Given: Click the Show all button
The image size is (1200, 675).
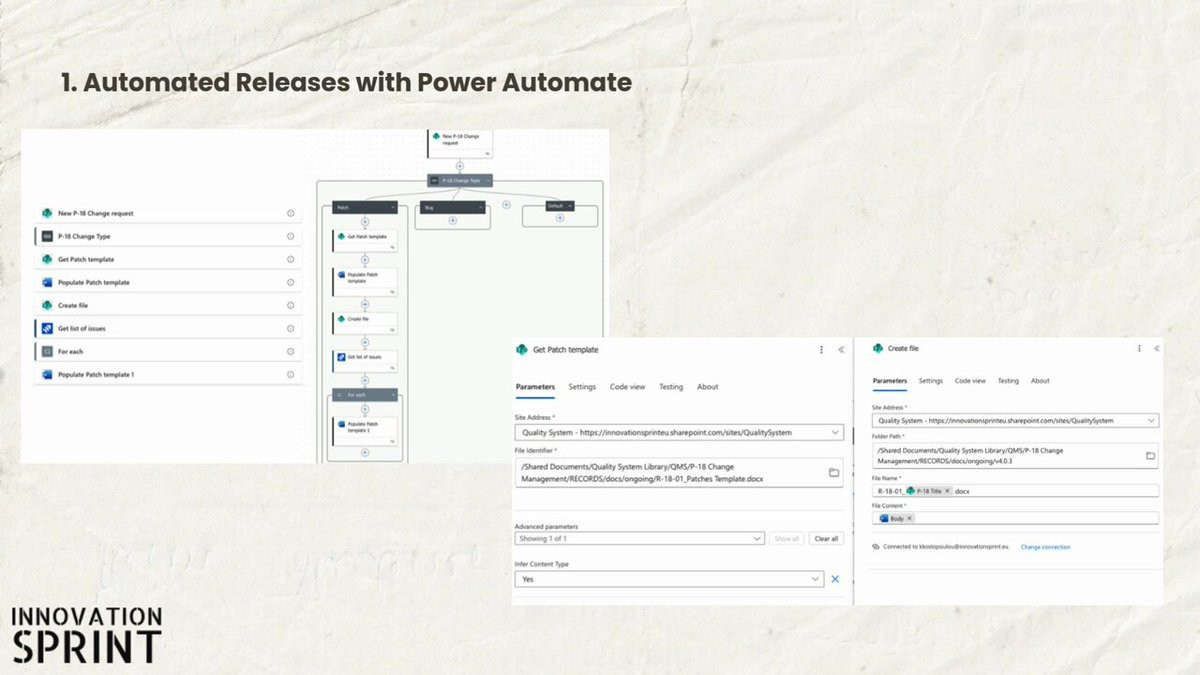Looking at the screenshot, I should [787, 538].
